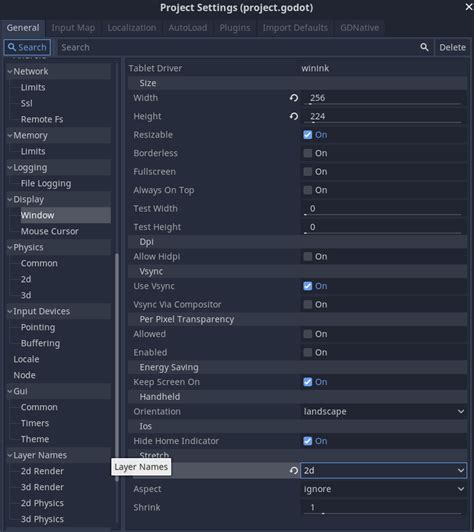Click the magnifier icon in search field
Screen dimensions: 474x532
tap(424, 47)
